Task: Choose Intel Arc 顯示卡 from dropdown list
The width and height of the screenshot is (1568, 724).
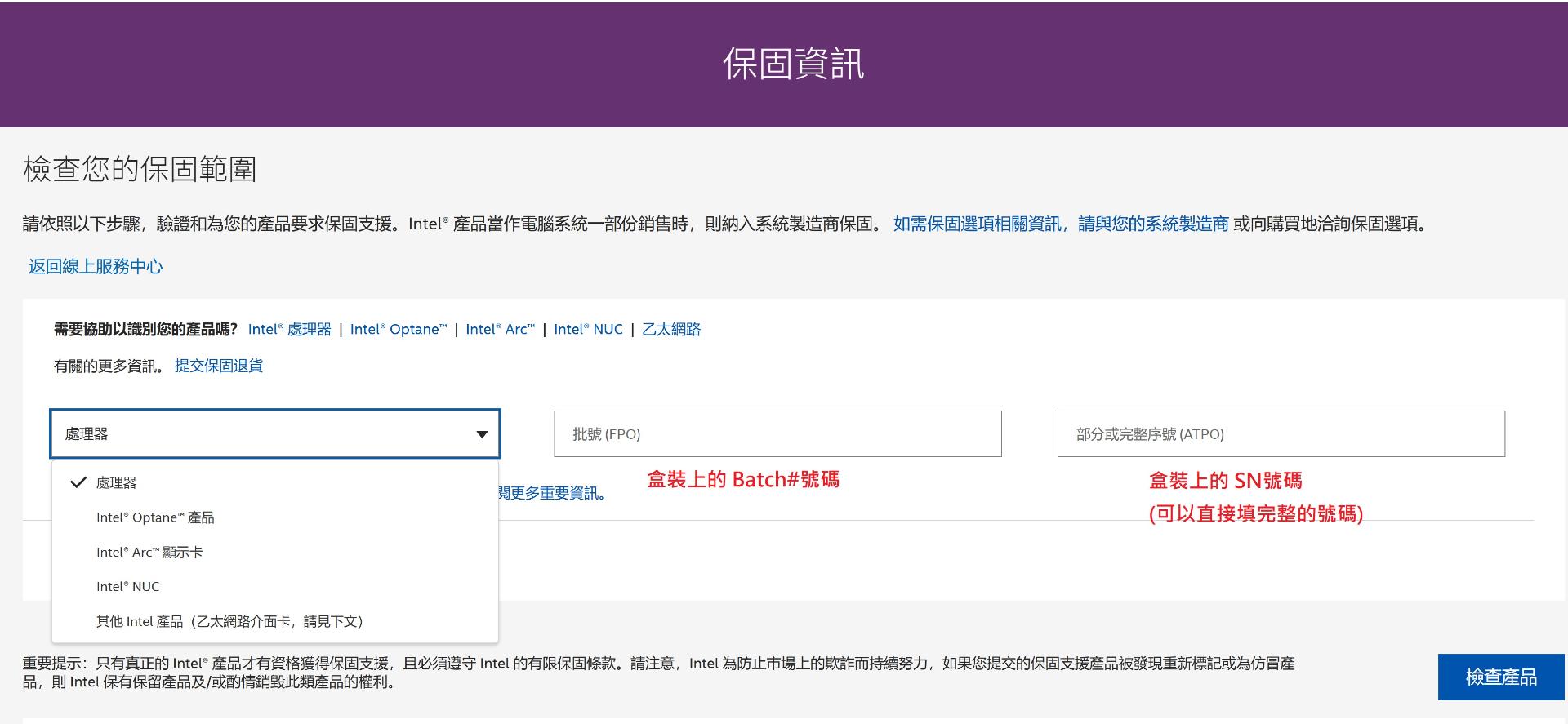Action: tap(274, 553)
